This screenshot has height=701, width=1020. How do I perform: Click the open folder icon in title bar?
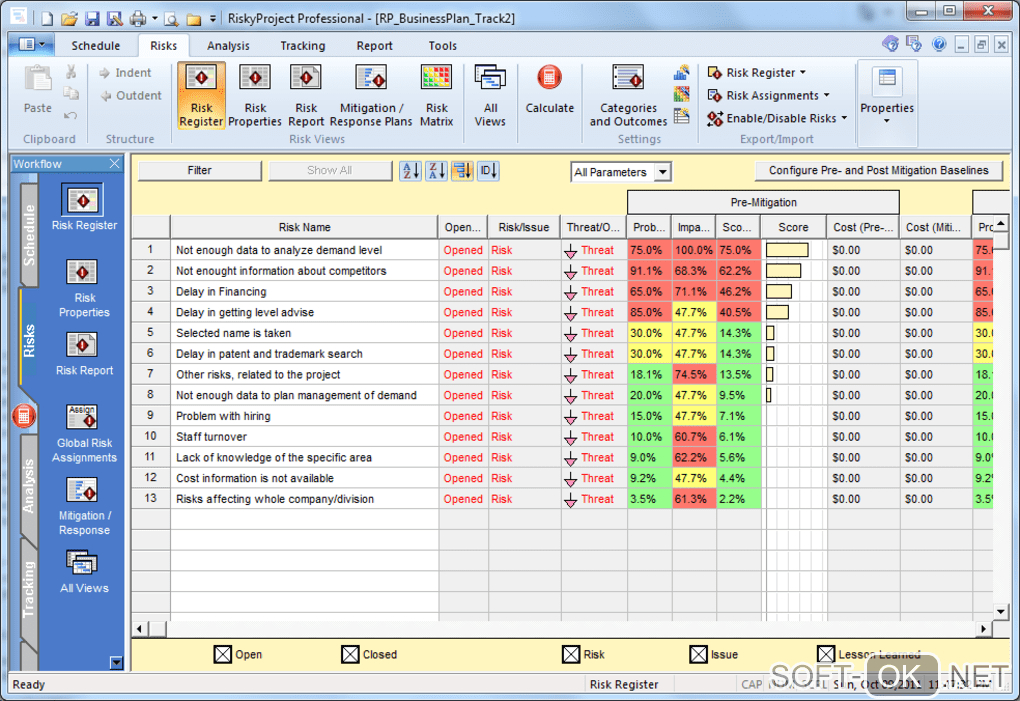click(x=69, y=19)
